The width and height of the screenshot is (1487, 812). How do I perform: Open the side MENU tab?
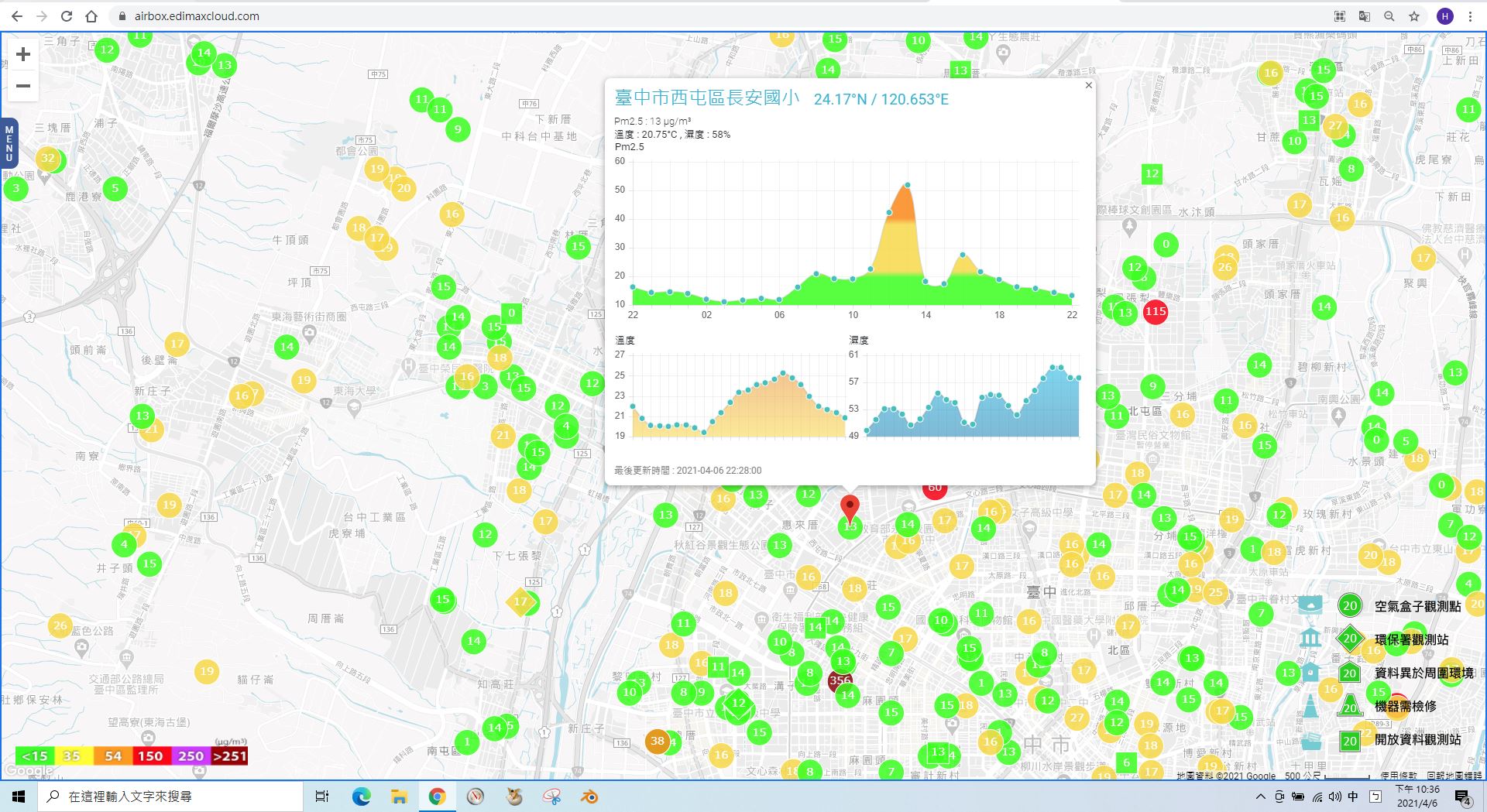pyautogui.click(x=9, y=144)
